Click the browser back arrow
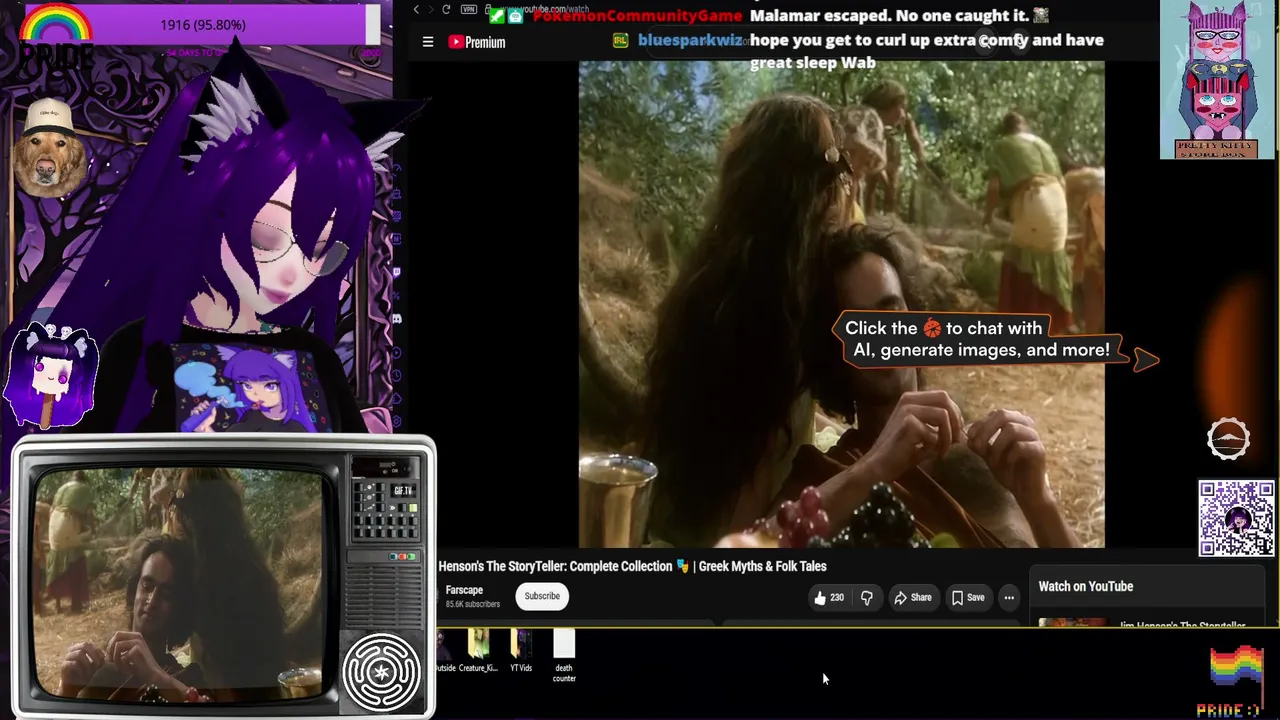1280x720 pixels. tap(416, 10)
